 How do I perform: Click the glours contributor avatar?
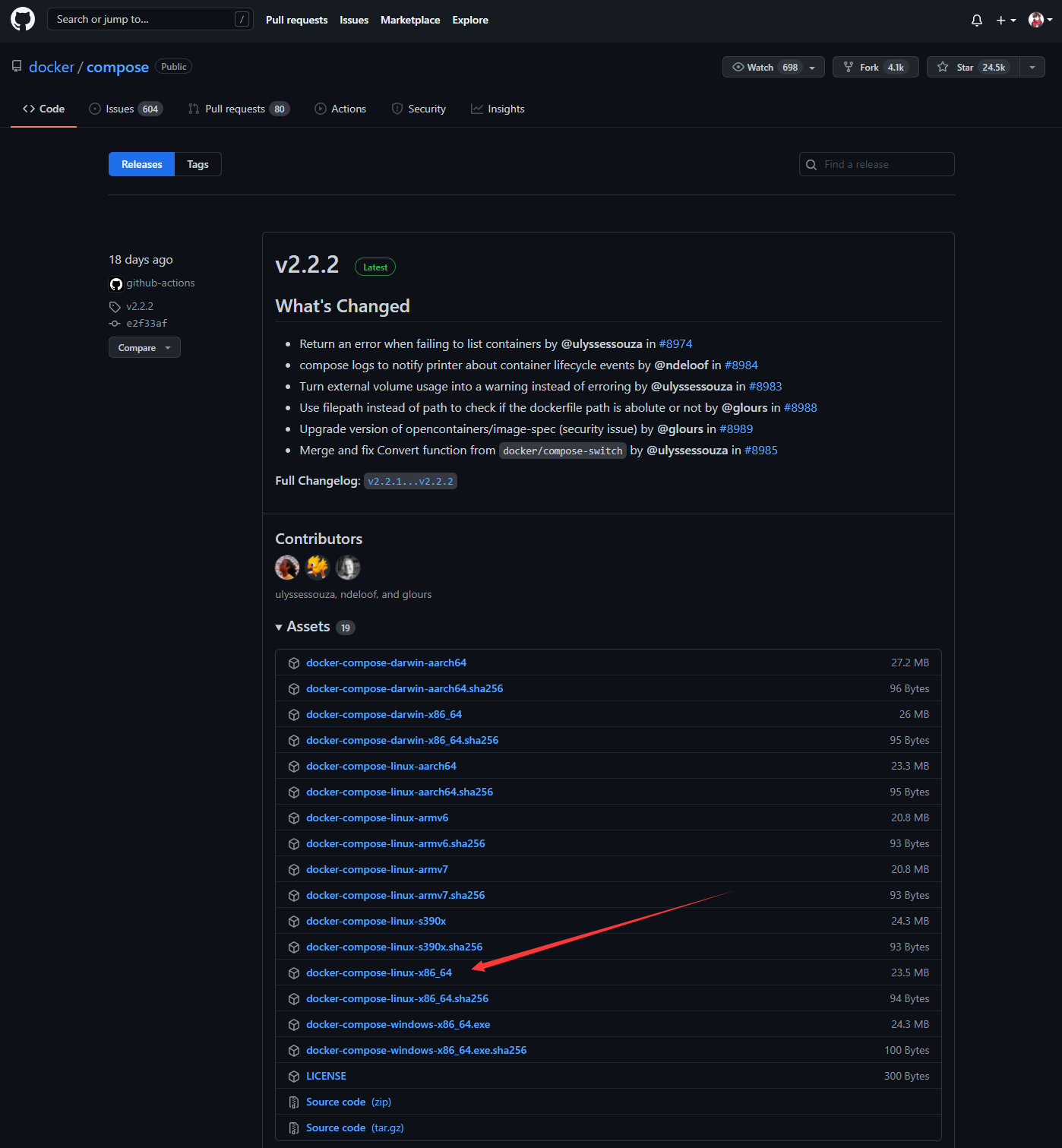(348, 567)
